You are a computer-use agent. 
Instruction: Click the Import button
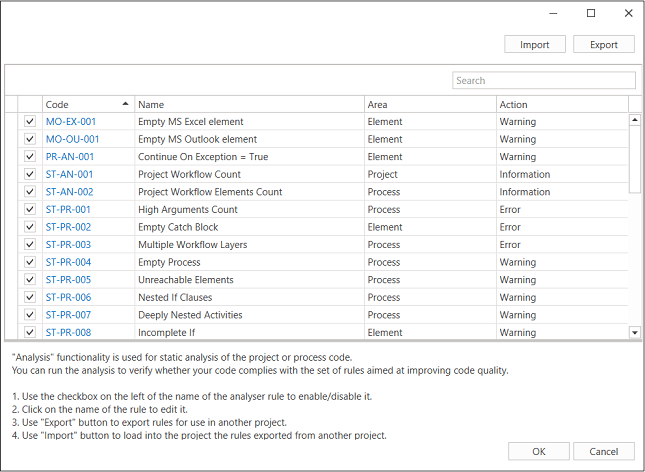point(535,44)
